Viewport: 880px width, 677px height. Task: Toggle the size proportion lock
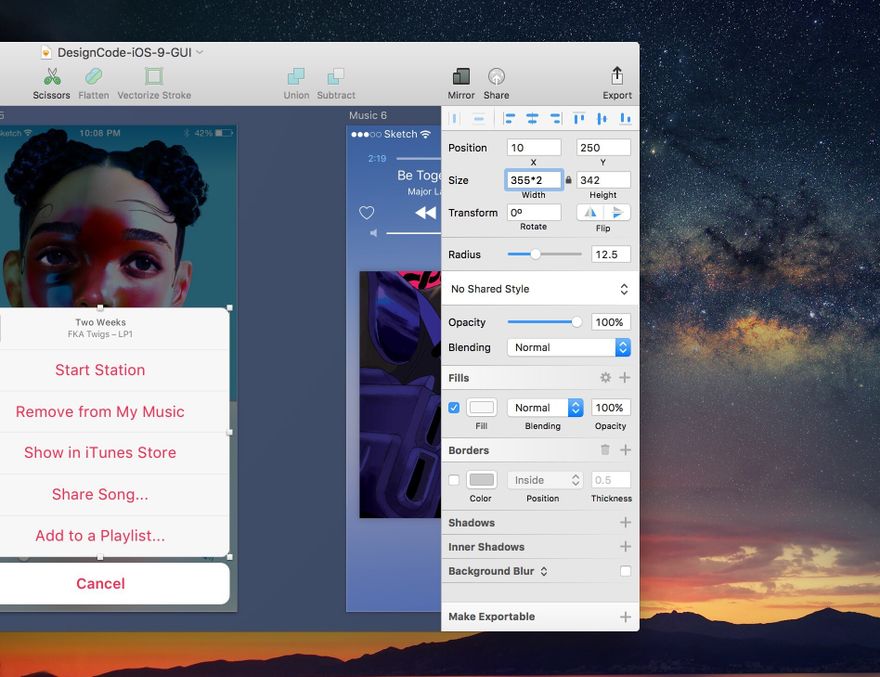pos(569,180)
